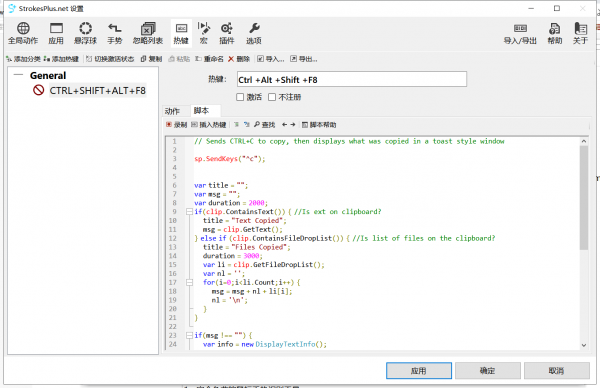Open the 关于 about page
Screen dimensions: 600x388
pyautogui.click(x=580, y=33)
